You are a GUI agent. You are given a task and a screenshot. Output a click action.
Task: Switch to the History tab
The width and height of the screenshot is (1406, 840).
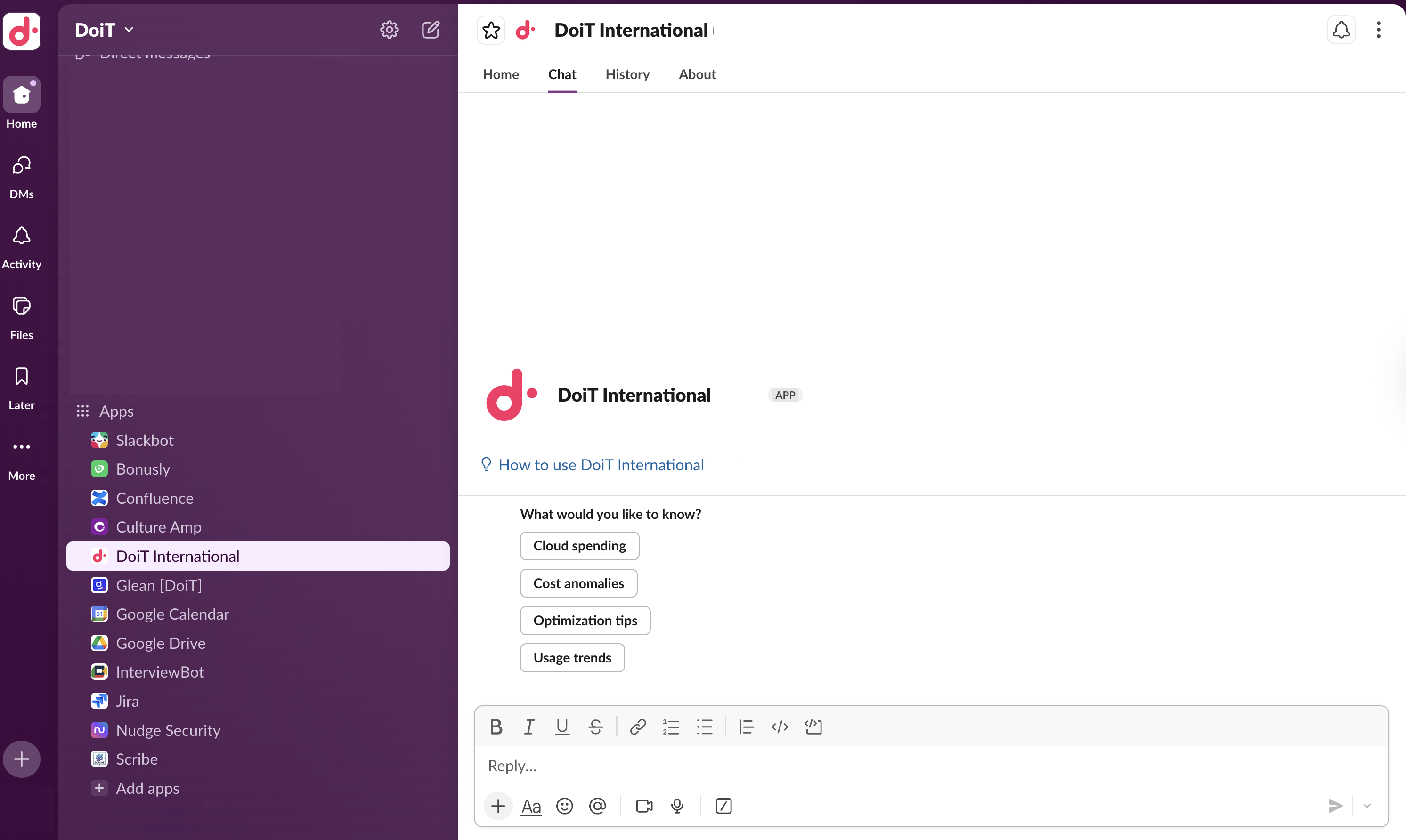point(627,74)
